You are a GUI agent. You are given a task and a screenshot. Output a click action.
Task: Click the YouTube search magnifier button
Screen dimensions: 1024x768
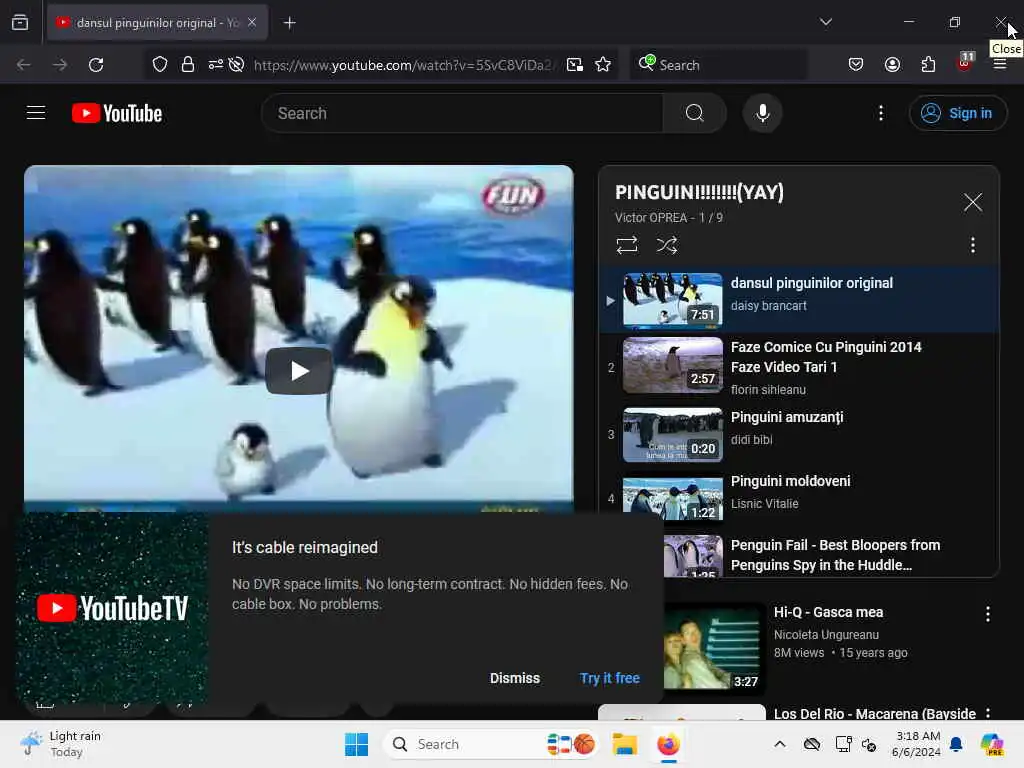[695, 113]
